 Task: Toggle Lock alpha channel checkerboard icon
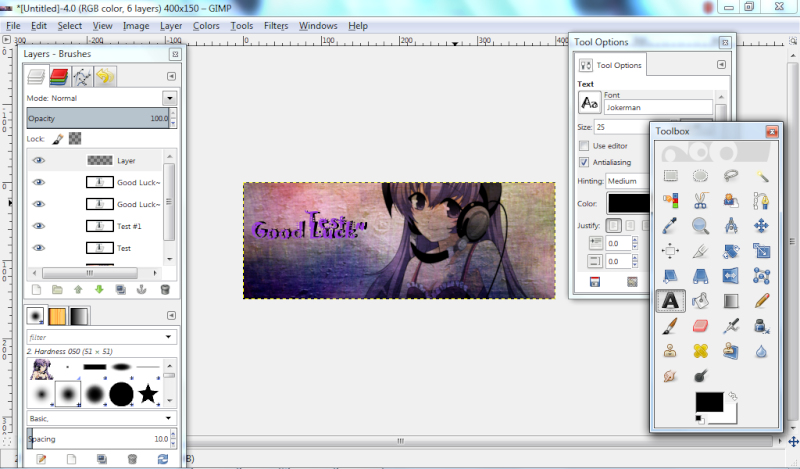pos(75,138)
